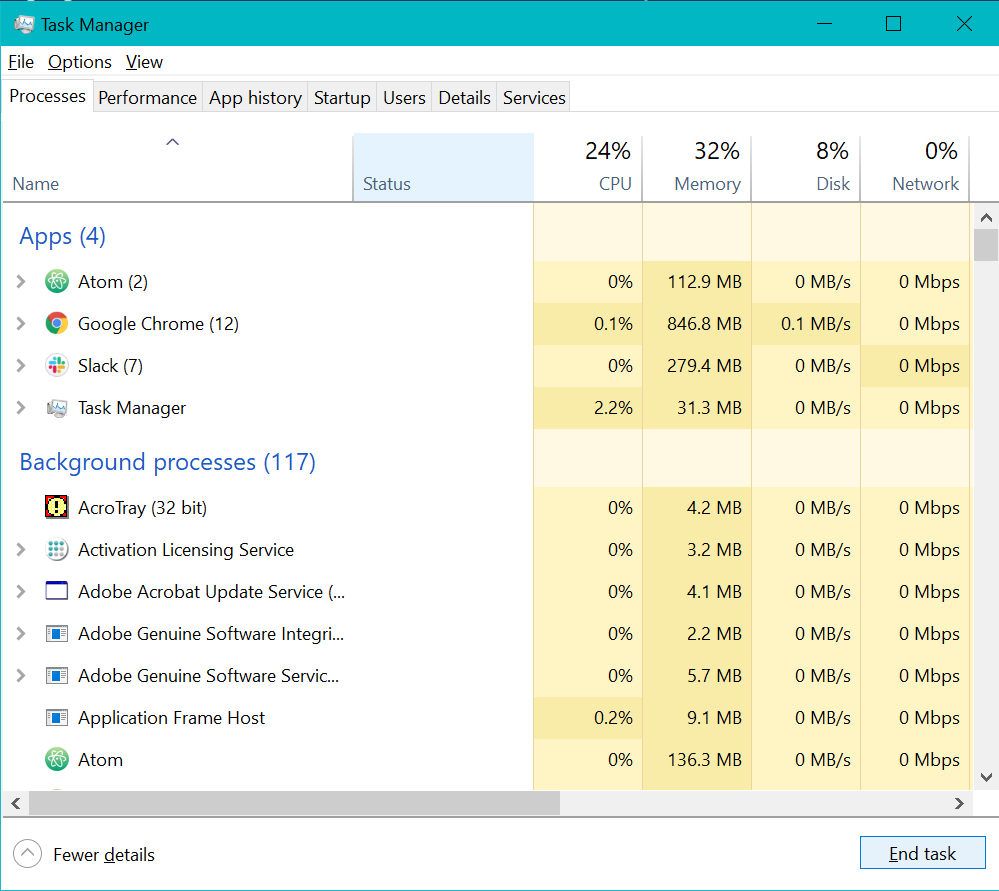Click the vertical scrollbar down arrow
The height and width of the screenshot is (891, 999).
(986, 776)
